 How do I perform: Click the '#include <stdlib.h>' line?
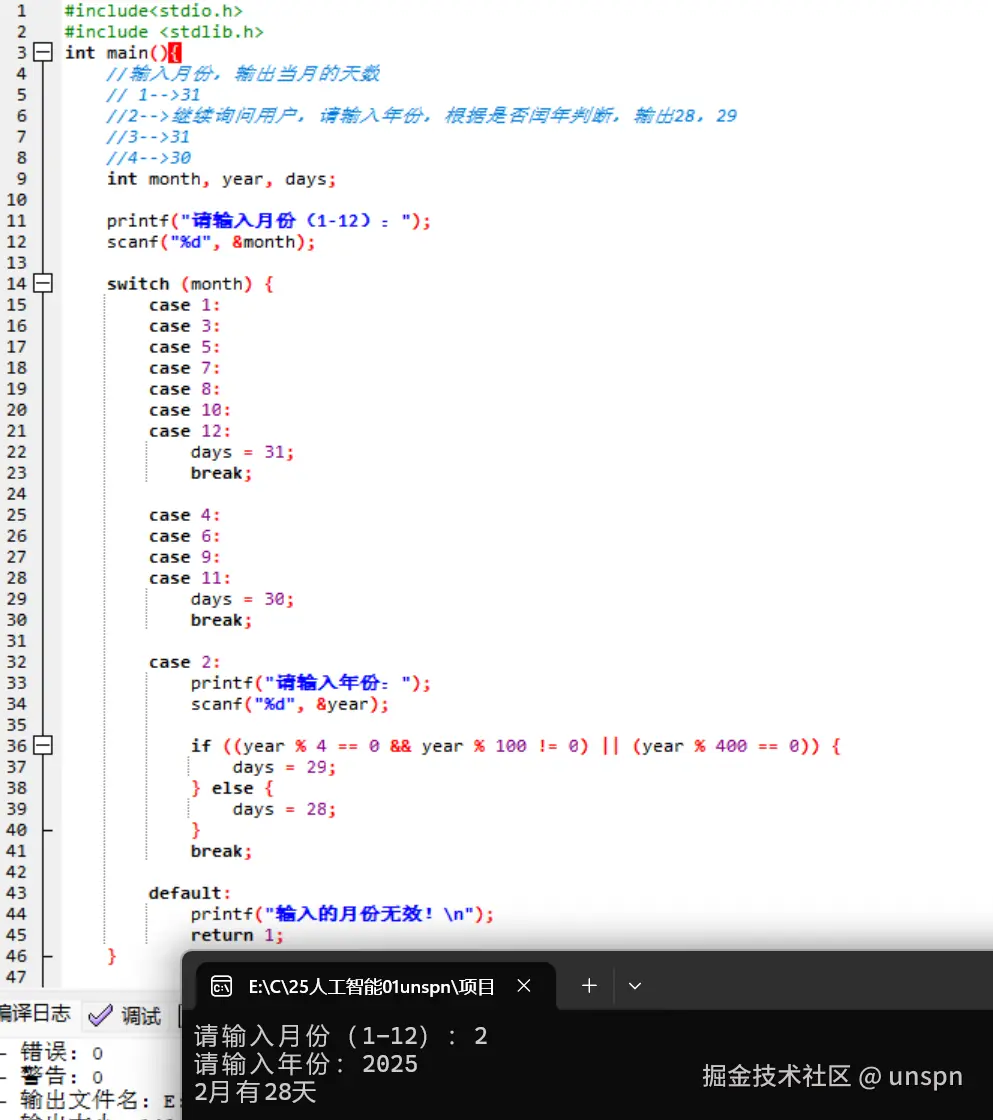click(x=164, y=31)
